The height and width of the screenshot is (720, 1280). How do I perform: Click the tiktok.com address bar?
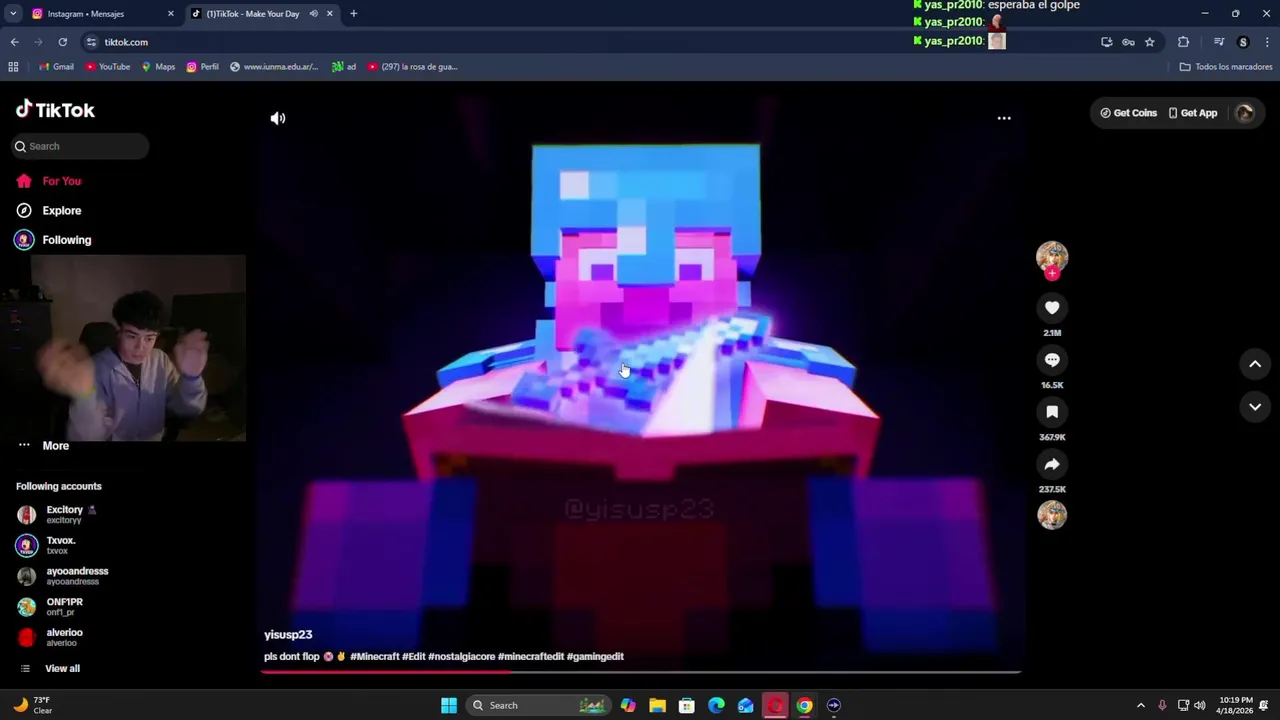[x=590, y=42]
